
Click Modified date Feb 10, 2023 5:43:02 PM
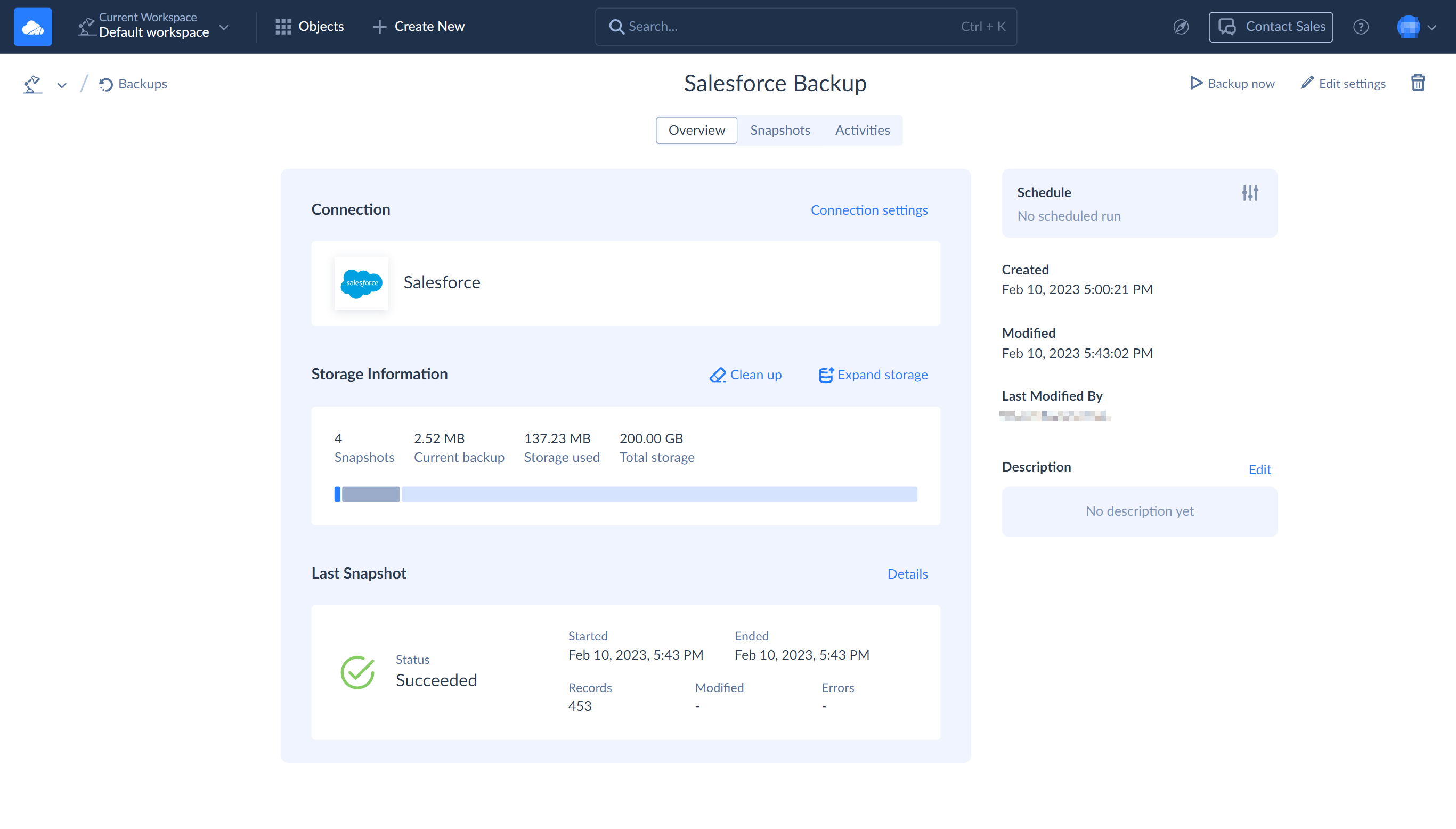click(1077, 353)
